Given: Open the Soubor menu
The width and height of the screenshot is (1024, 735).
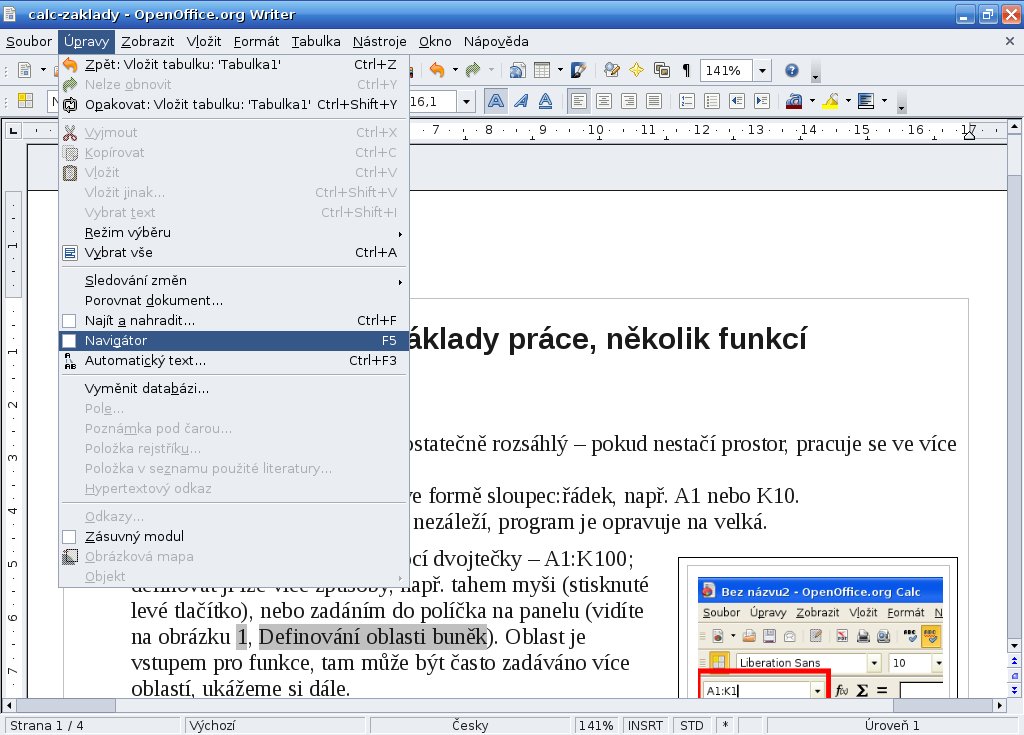Looking at the screenshot, I should click(x=29, y=41).
